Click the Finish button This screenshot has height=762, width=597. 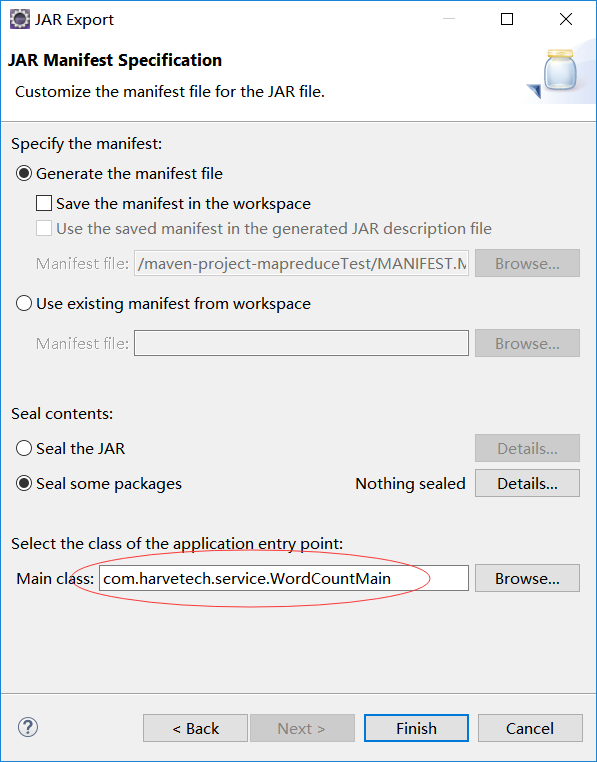416,728
